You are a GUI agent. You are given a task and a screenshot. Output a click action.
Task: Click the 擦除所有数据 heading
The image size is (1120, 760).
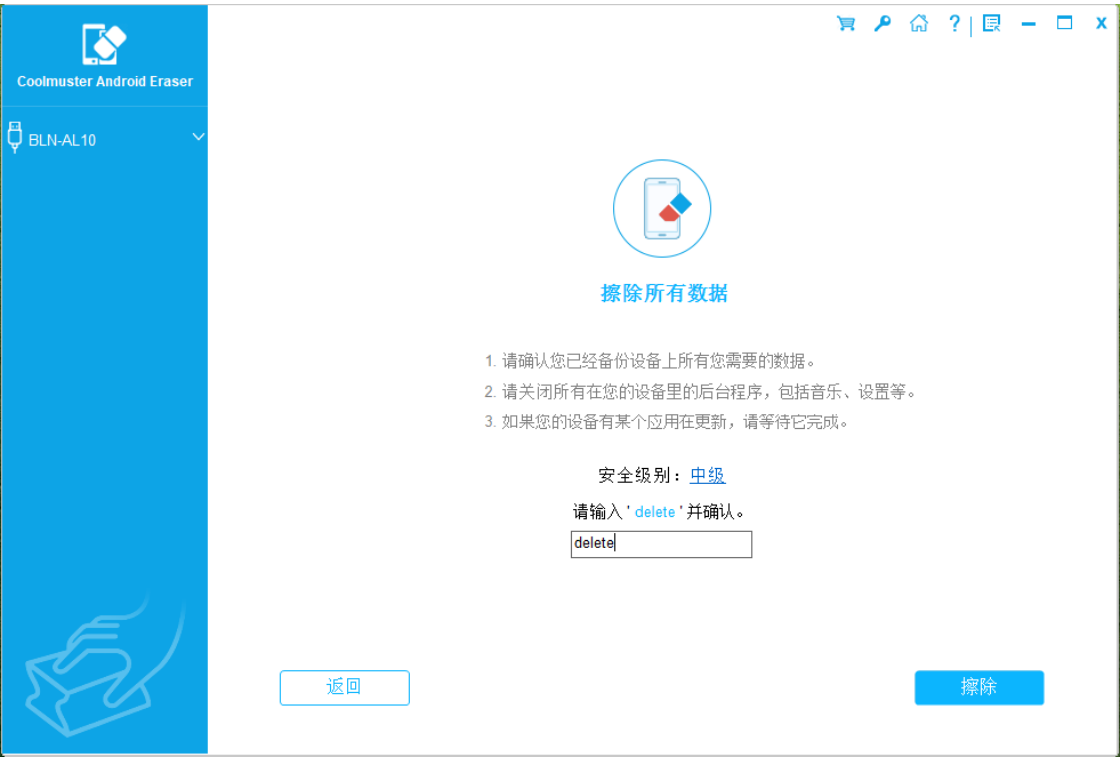[664, 293]
